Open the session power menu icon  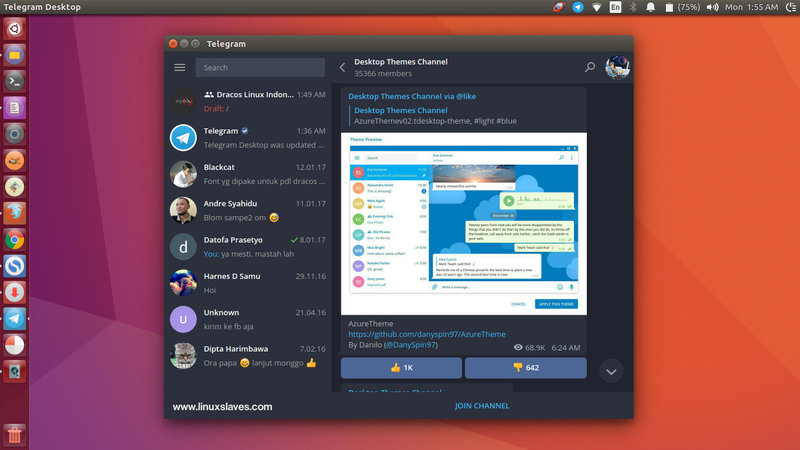tap(791, 7)
